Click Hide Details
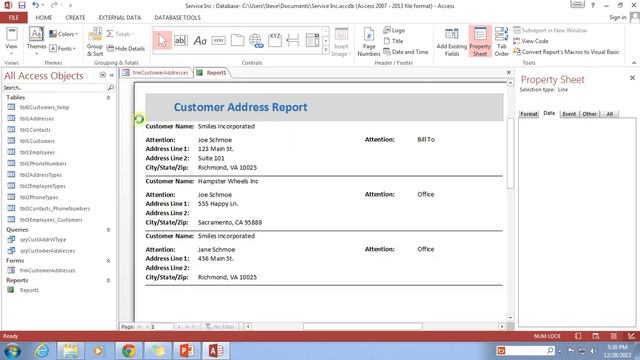 [x=126, y=48]
